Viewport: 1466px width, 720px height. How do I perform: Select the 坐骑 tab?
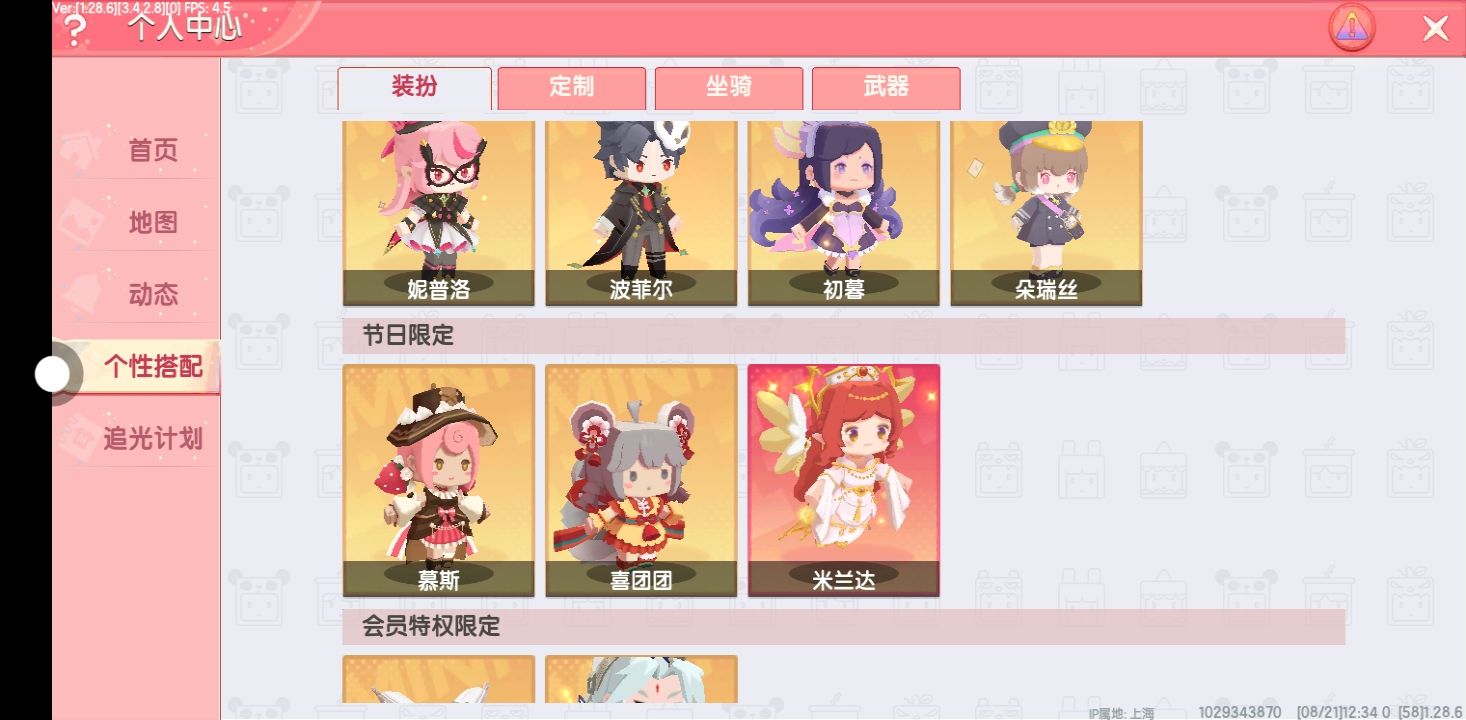point(729,88)
